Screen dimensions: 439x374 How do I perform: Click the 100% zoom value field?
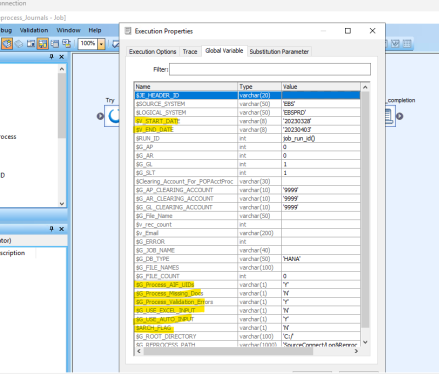[x=88, y=44]
